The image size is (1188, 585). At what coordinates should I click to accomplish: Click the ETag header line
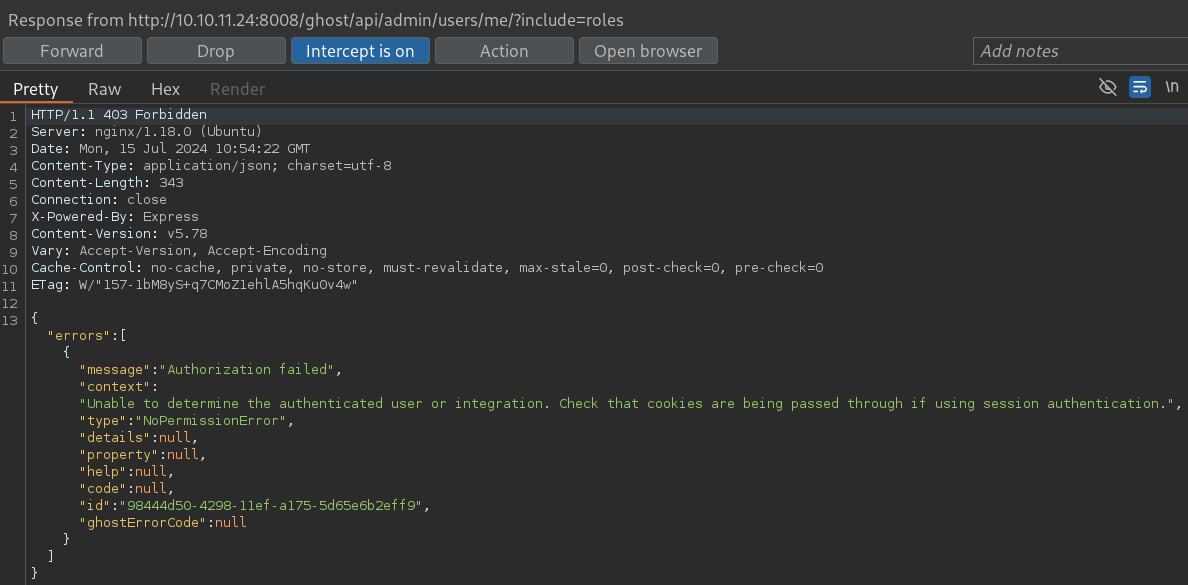[194, 285]
